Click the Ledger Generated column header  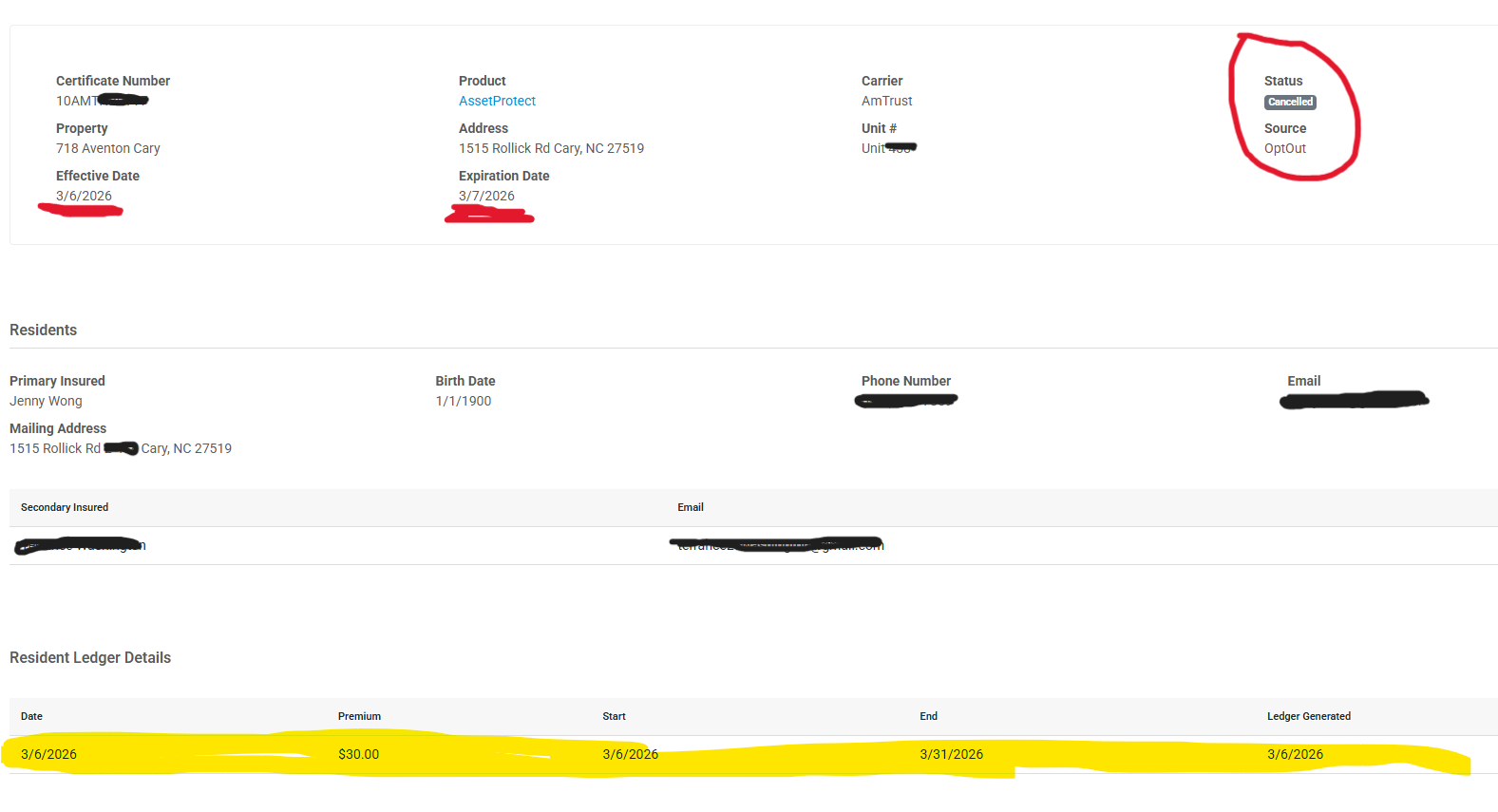[1308, 716]
